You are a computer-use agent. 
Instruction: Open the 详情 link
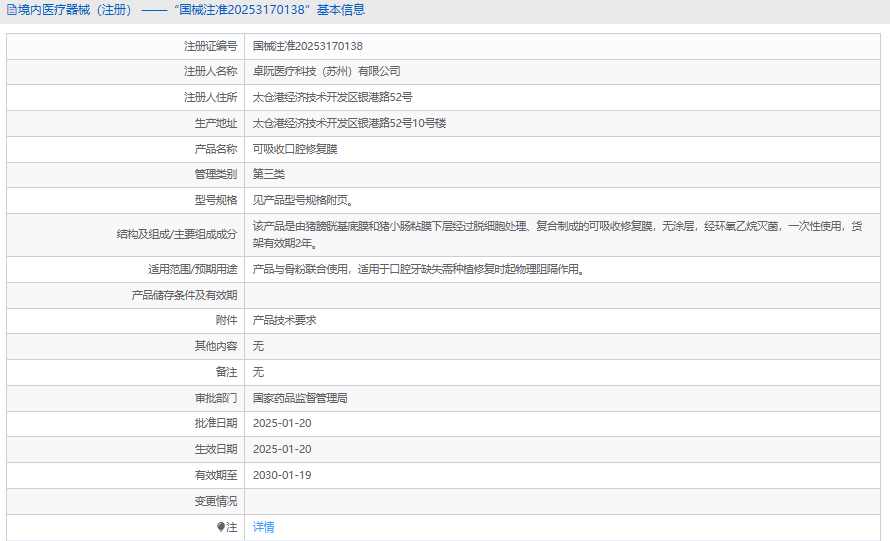[x=263, y=527]
